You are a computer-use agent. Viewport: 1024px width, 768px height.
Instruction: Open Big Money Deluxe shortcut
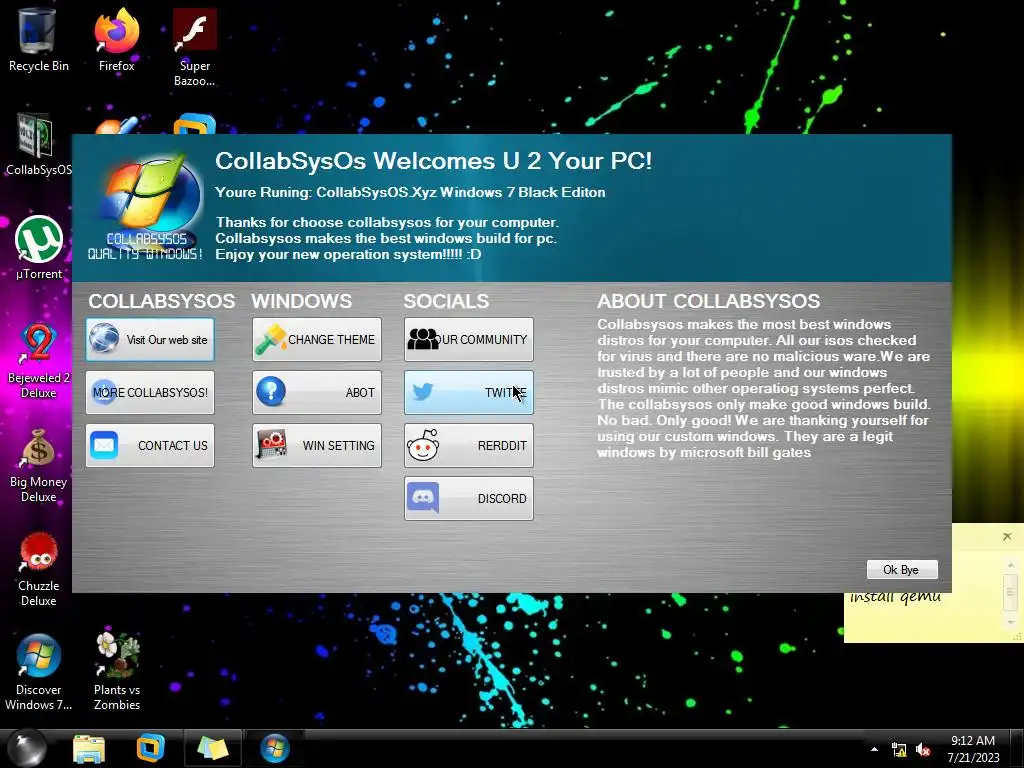[x=38, y=465]
